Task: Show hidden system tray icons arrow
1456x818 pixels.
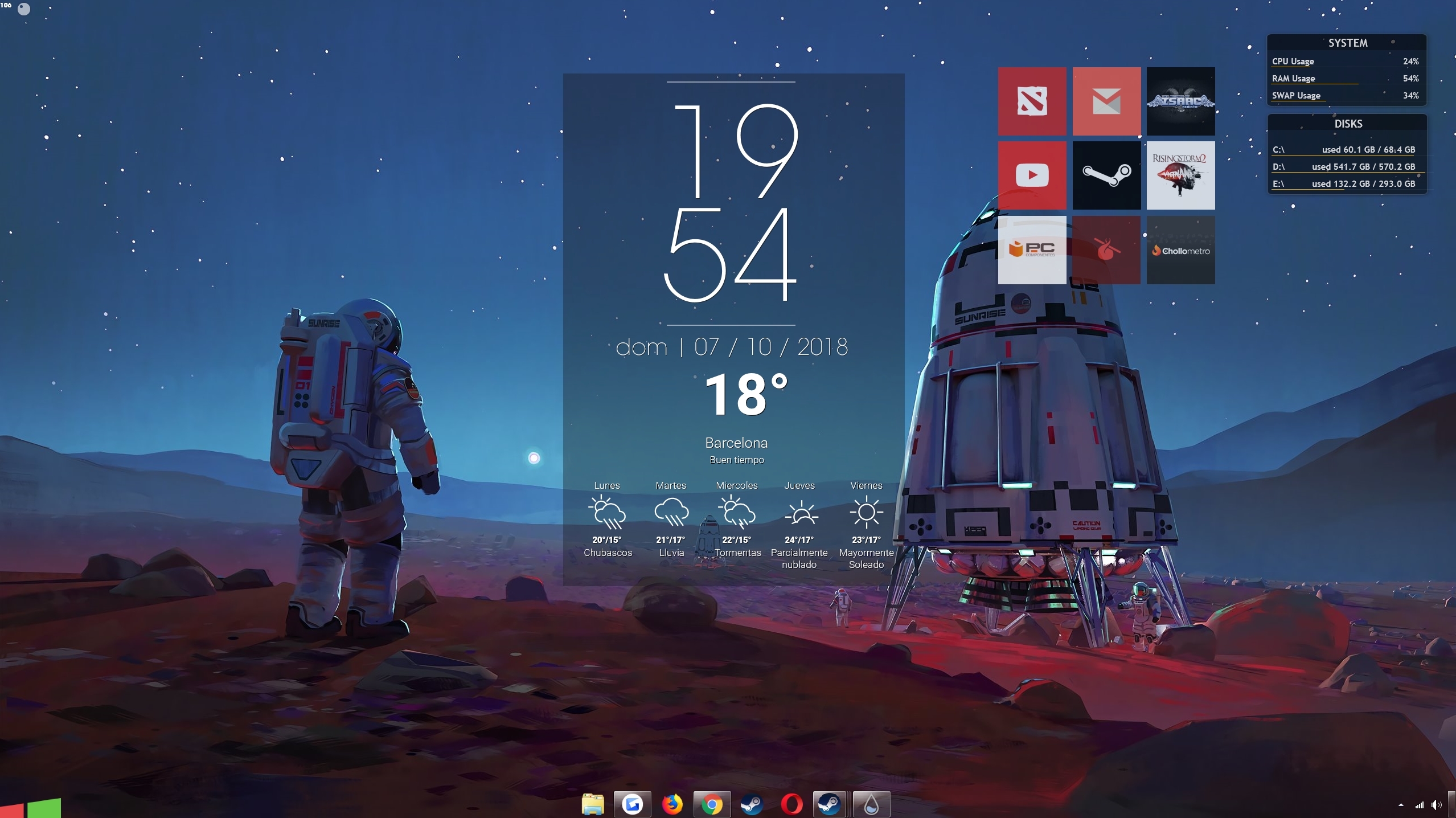Action: coord(1401,805)
